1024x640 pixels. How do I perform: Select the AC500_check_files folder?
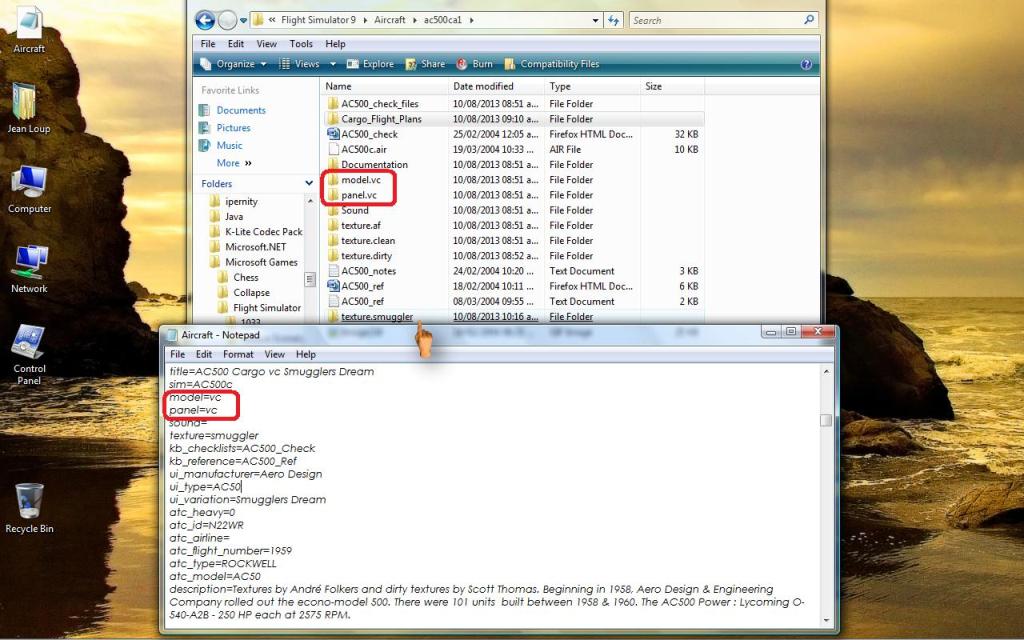coord(379,104)
